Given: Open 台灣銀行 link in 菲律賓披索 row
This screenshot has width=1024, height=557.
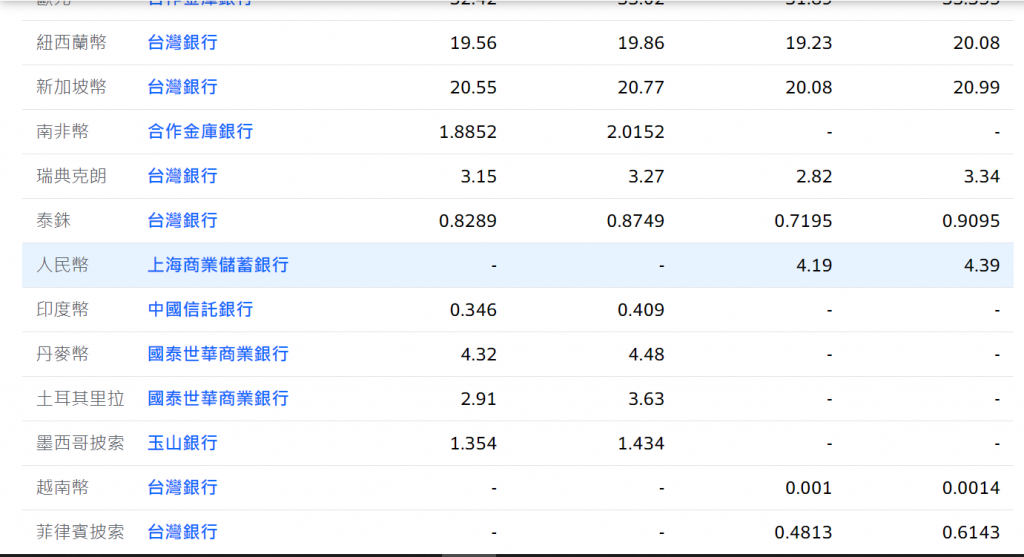Looking at the screenshot, I should click(x=182, y=531).
